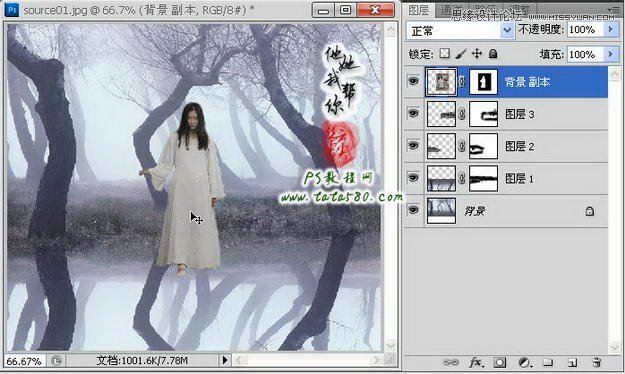Switch to the 图层 tab
The width and height of the screenshot is (625, 374).
419,10
